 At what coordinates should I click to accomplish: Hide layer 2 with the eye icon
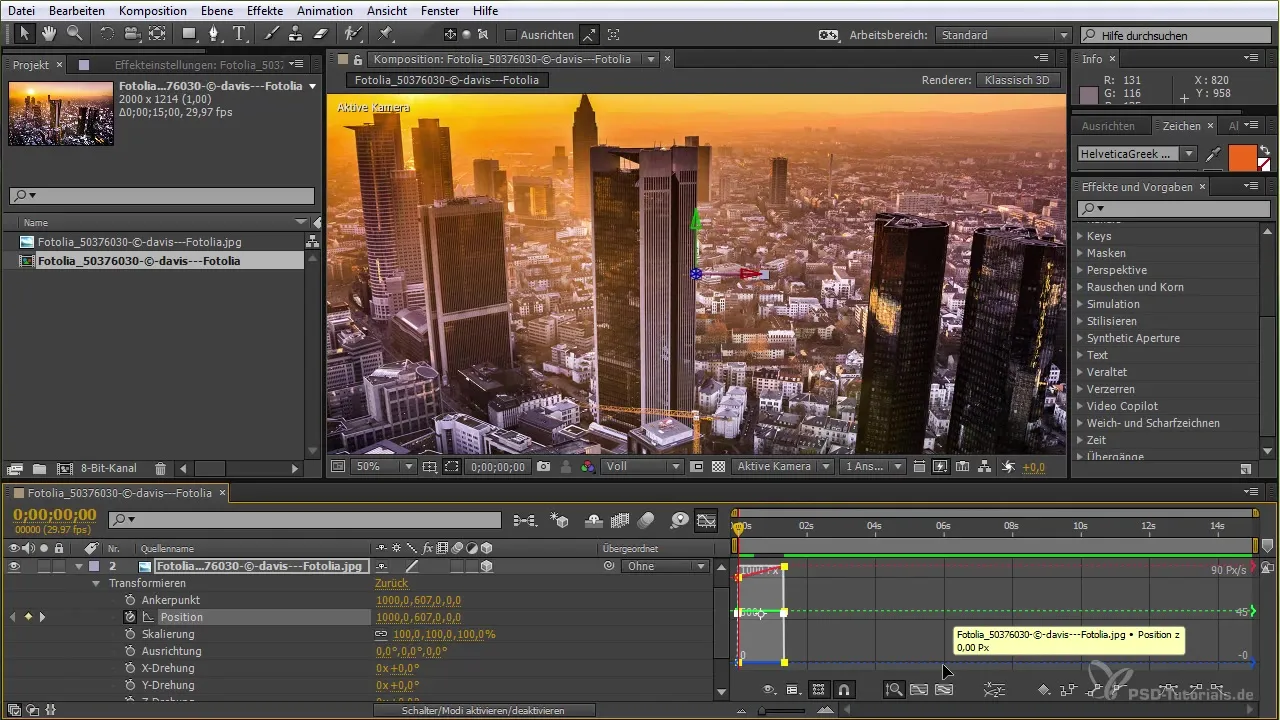[14, 566]
